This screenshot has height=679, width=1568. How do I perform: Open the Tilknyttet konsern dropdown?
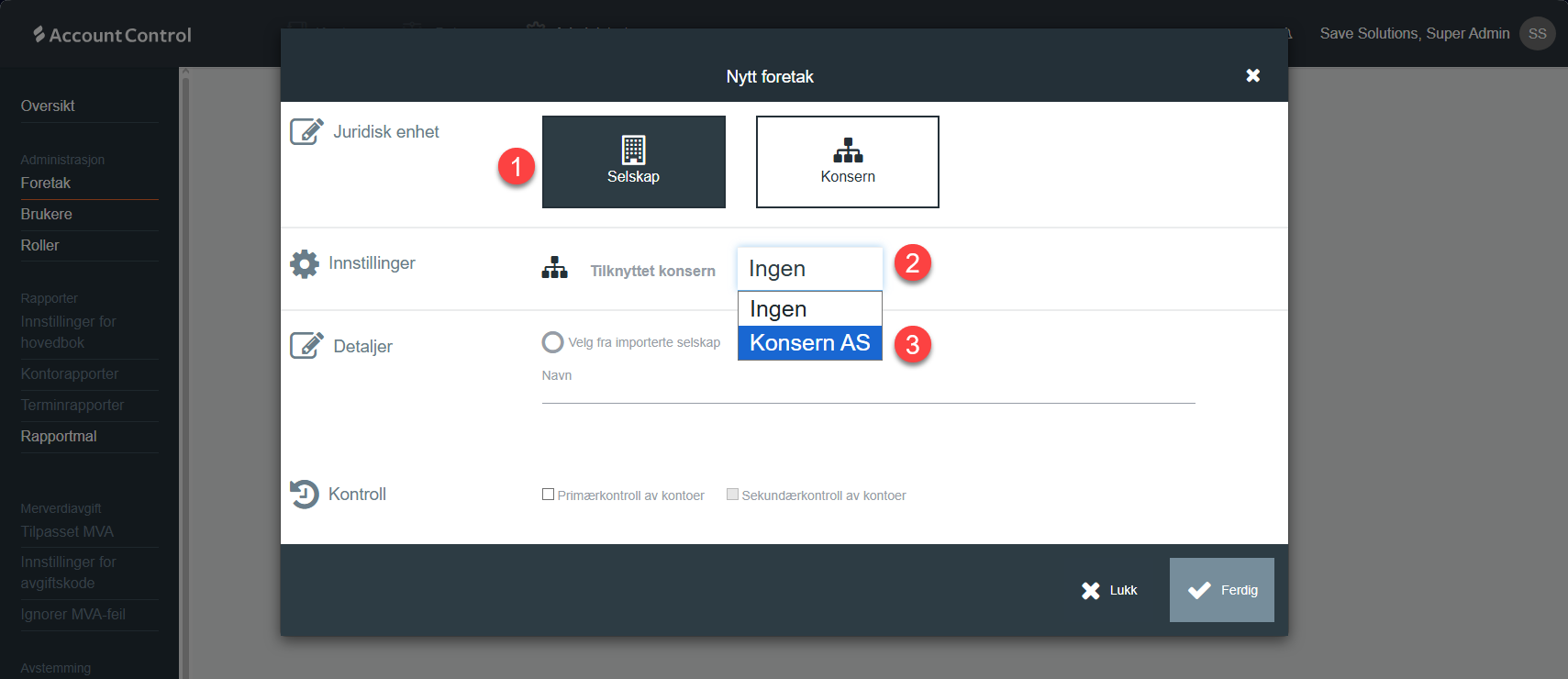pos(809,269)
